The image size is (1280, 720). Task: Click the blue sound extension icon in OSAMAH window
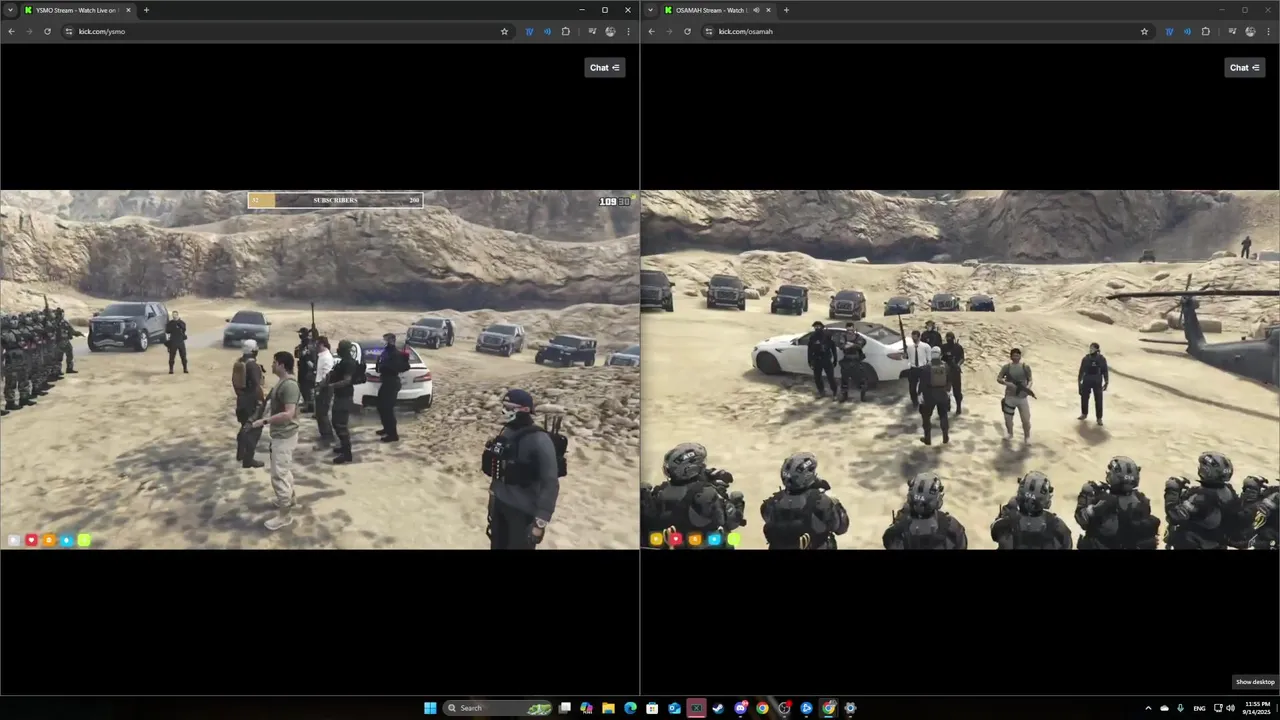pos(1187,31)
